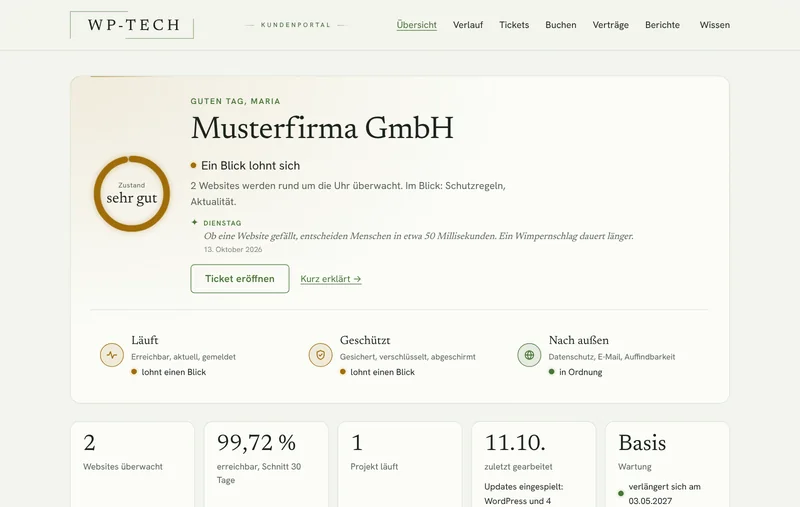Click the GUTEN TAG, MARIA greeting

236,102
